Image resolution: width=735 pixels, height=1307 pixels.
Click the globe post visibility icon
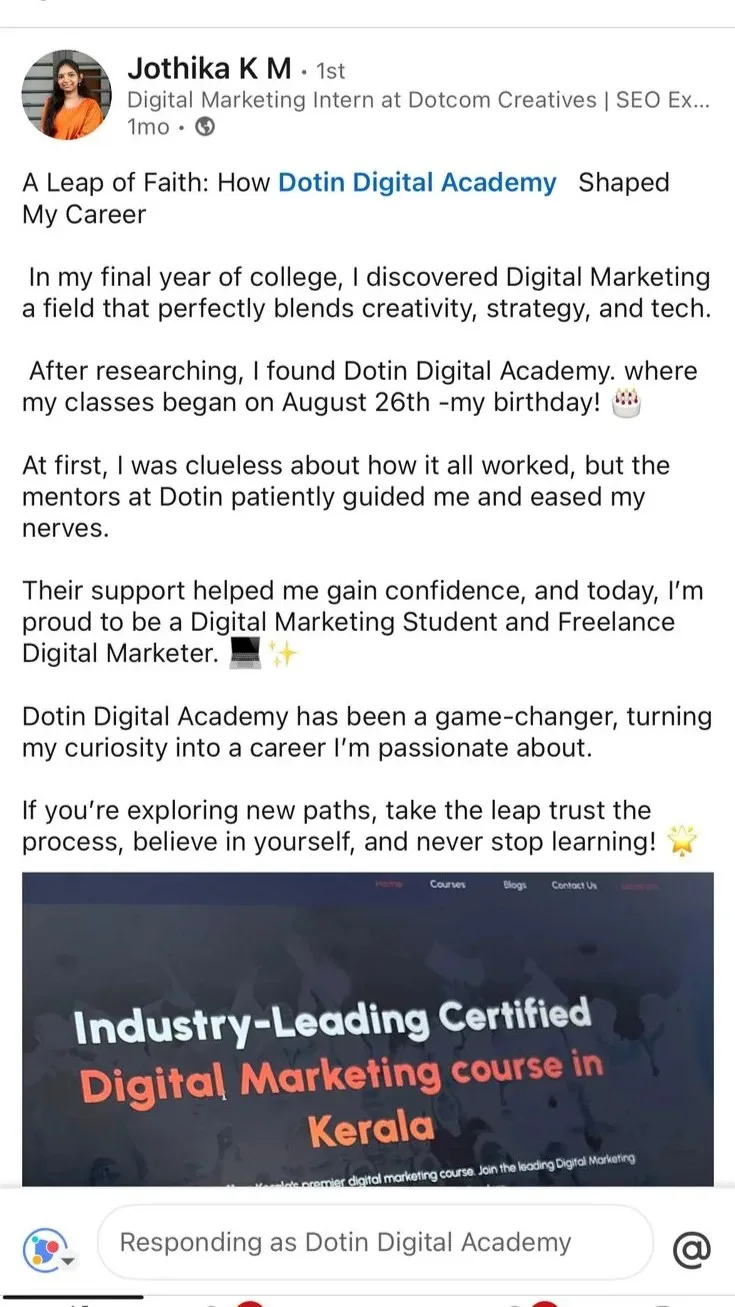tap(205, 127)
